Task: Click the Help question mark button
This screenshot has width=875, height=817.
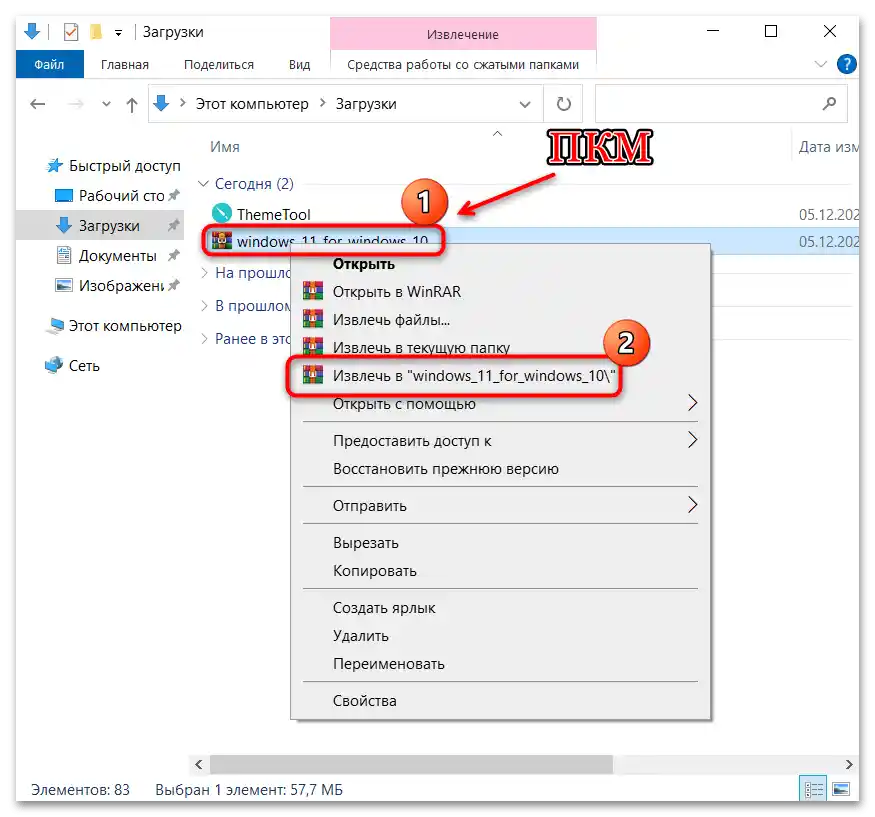Action: (846, 63)
